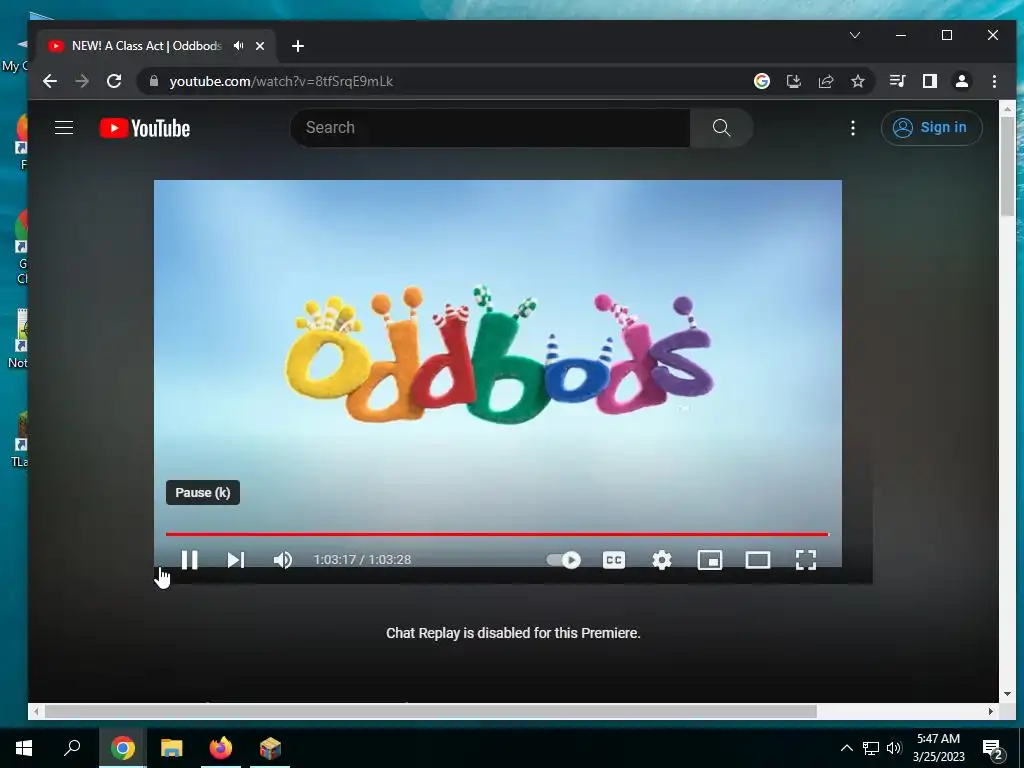Open the Windows Start menu

click(24, 748)
